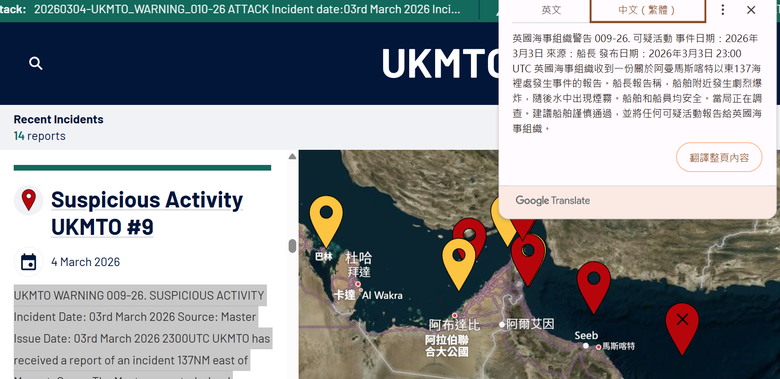This screenshot has height=379, width=780.
Task: Open the Suspicious Activity UKMTO #9 heading link
Action: point(147,213)
